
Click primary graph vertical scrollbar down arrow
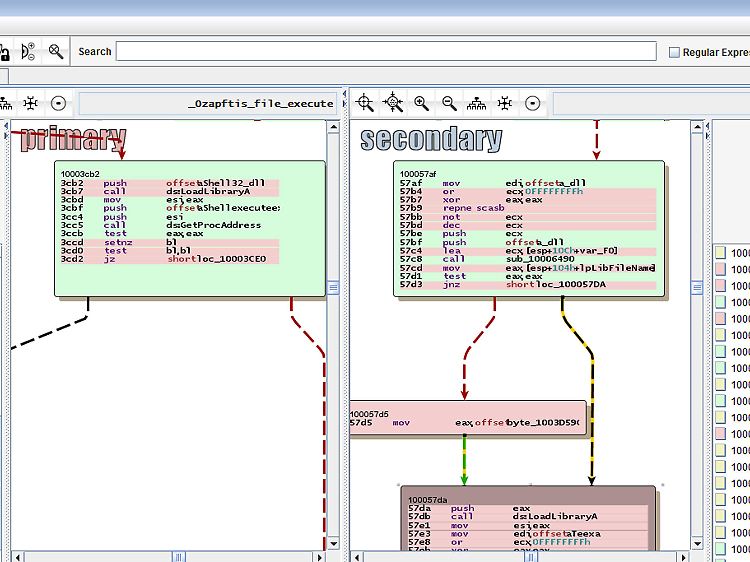tap(333, 544)
